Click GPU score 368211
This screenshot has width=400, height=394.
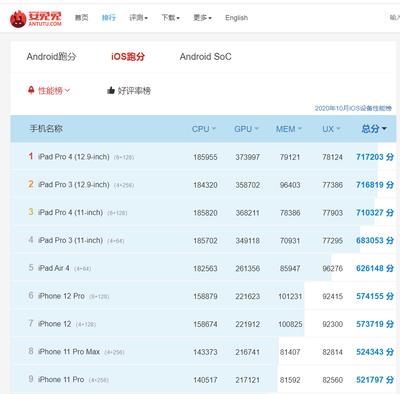(248, 213)
